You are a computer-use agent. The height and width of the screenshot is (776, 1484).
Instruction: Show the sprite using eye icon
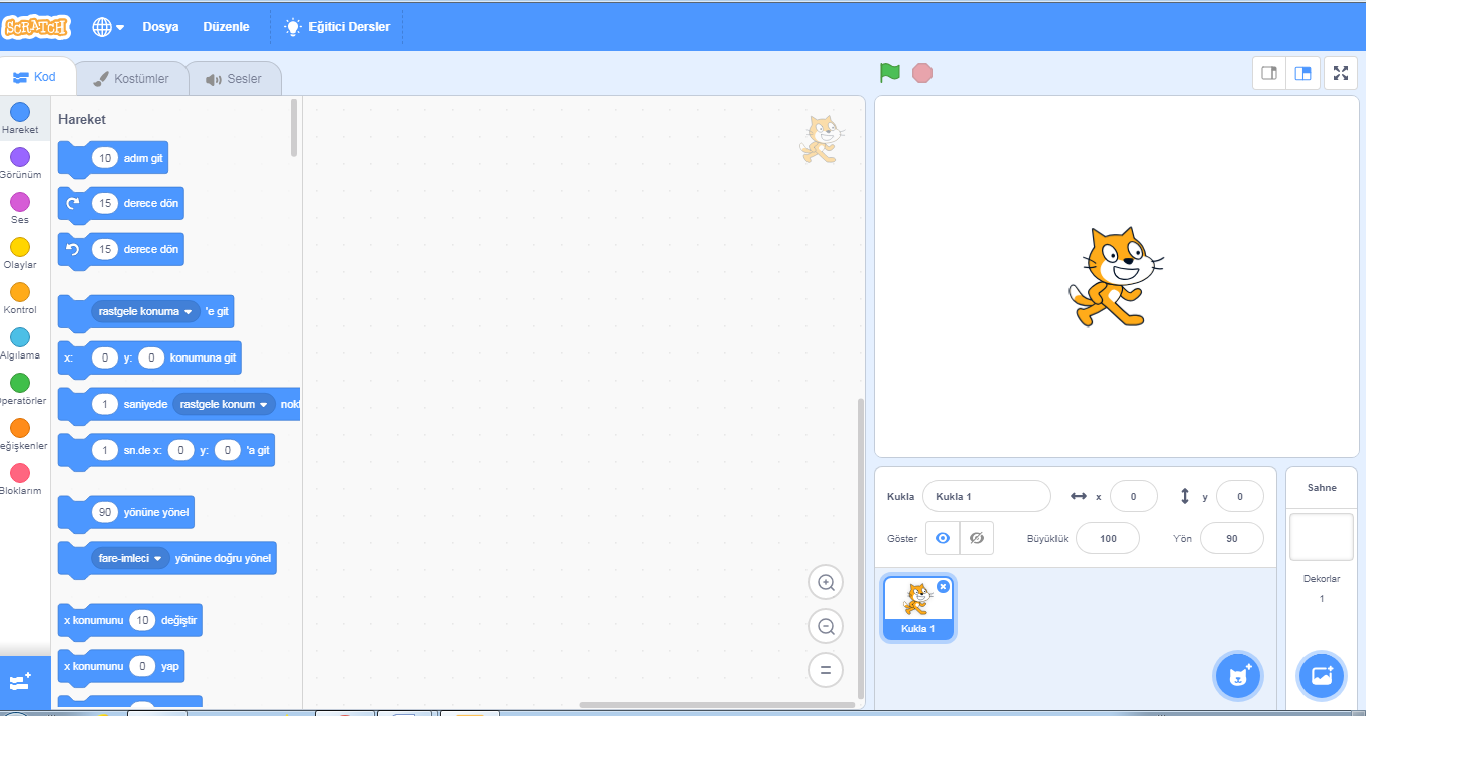[x=943, y=538]
